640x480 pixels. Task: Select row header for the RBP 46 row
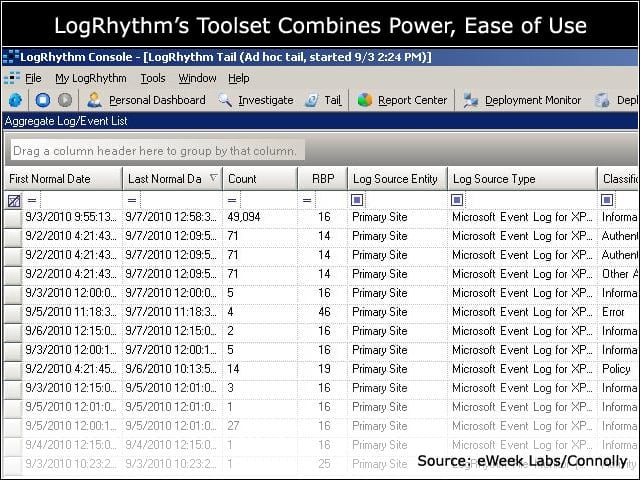(13, 313)
